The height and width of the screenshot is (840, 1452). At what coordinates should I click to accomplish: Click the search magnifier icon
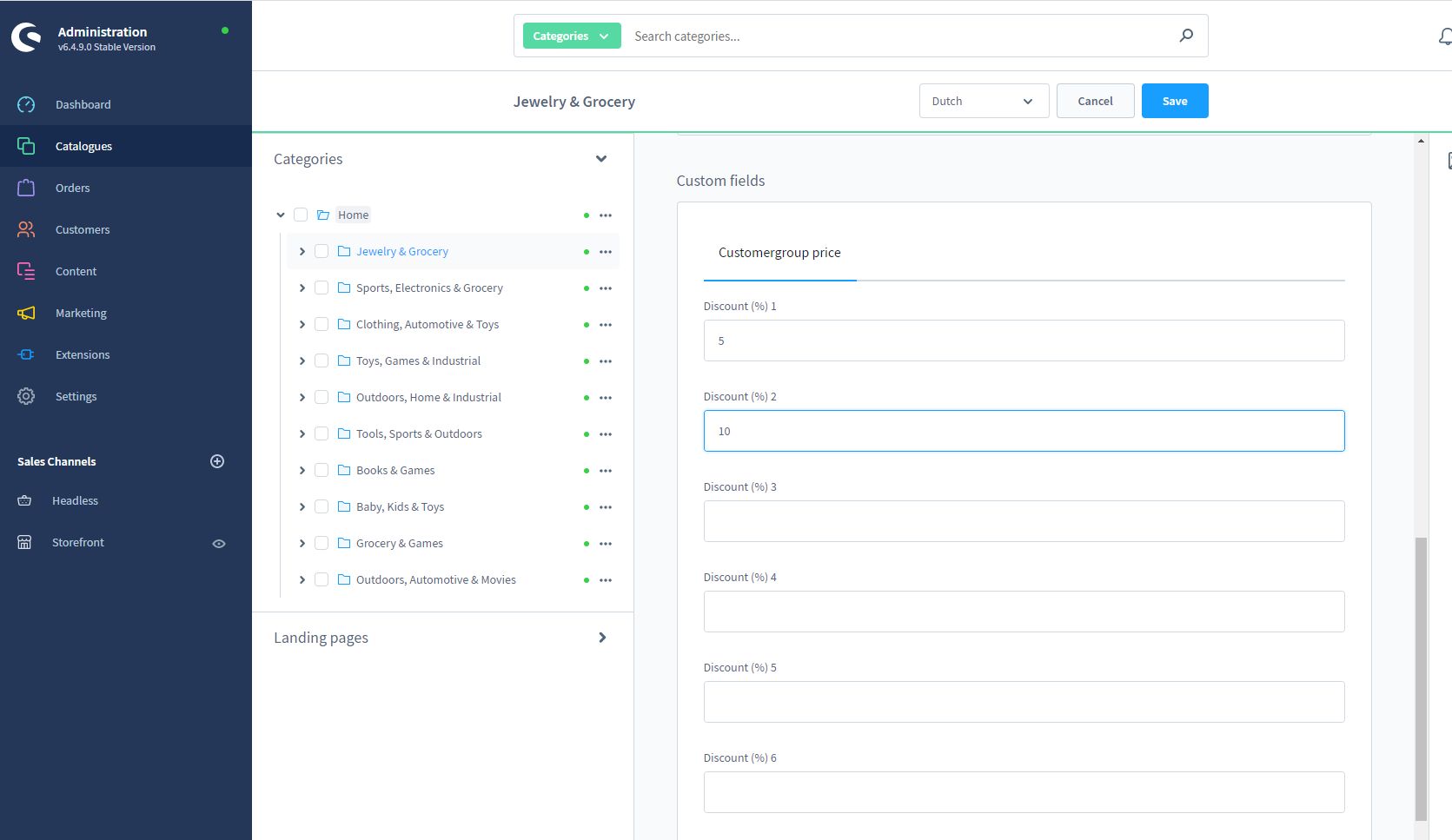[x=1186, y=36]
